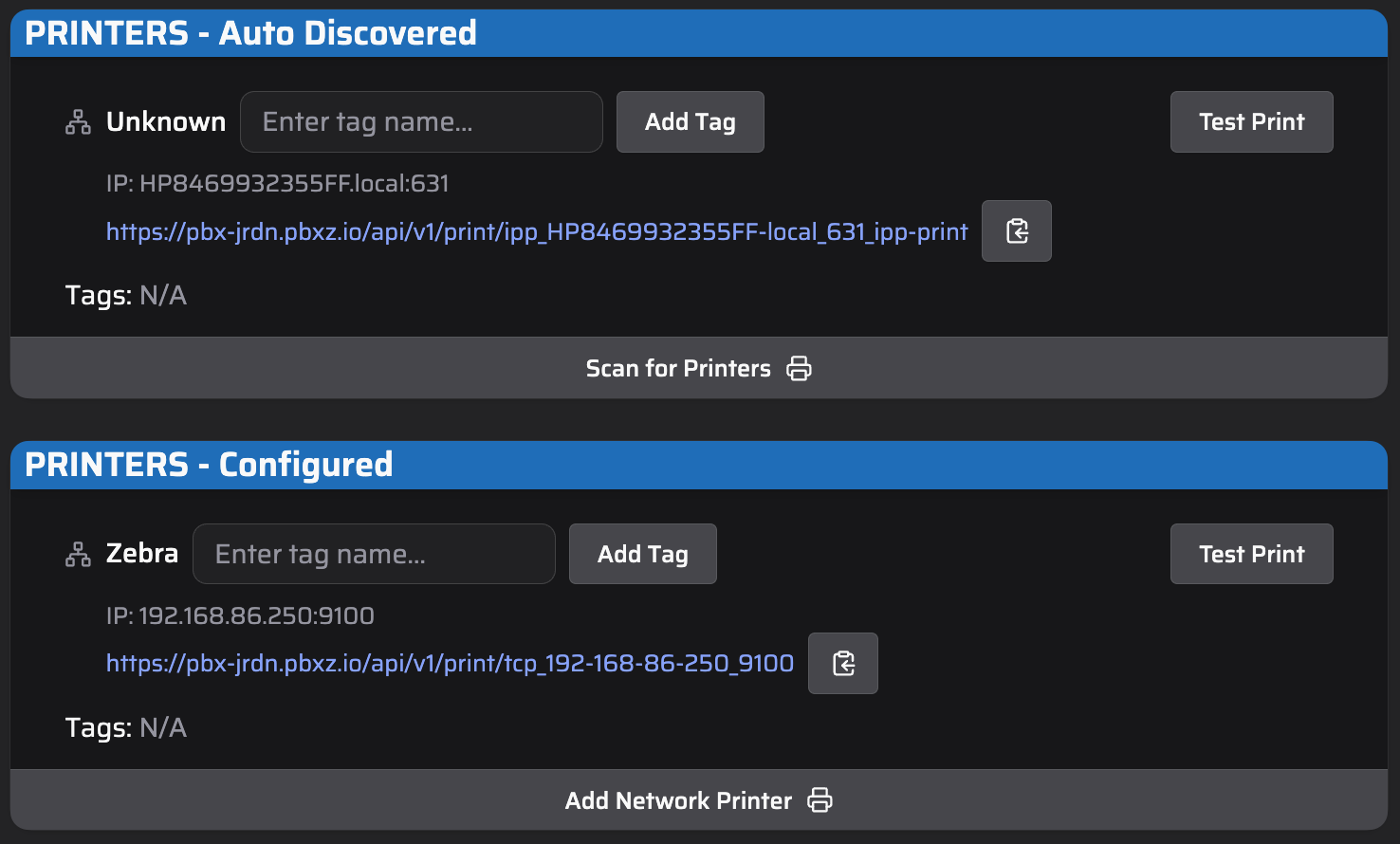Viewport: 1400px width, 844px height.
Task: Click the tag name field for the Zebra printer
Action: click(x=373, y=554)
